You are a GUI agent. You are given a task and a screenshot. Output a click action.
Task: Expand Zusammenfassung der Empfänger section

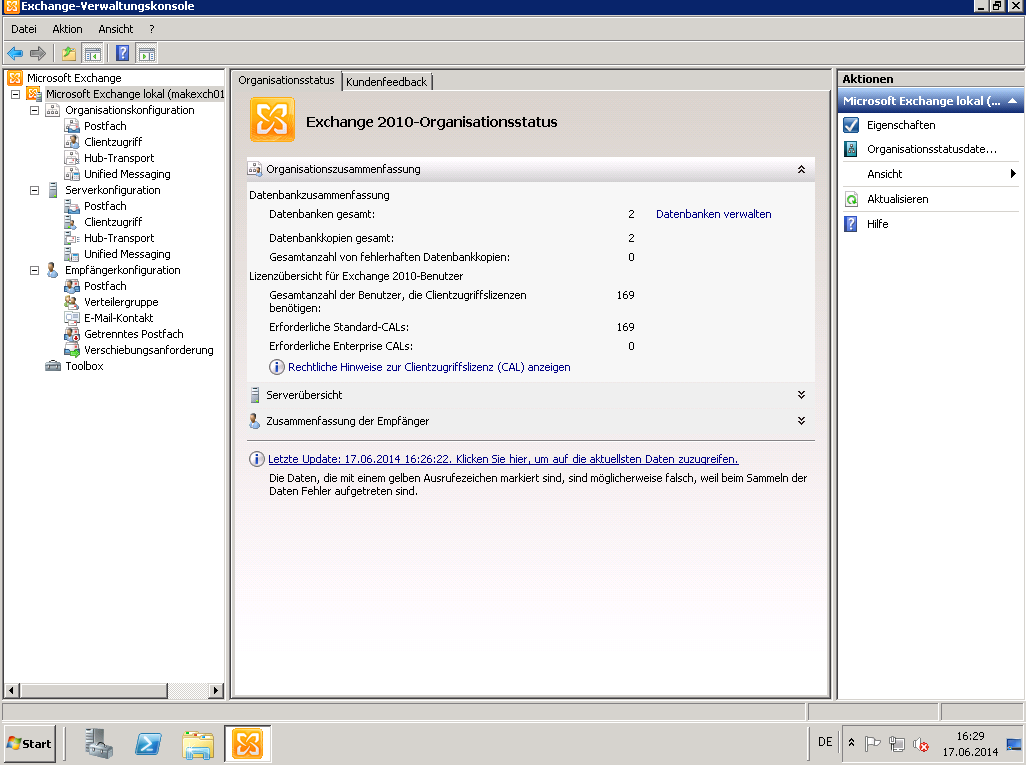801,421
